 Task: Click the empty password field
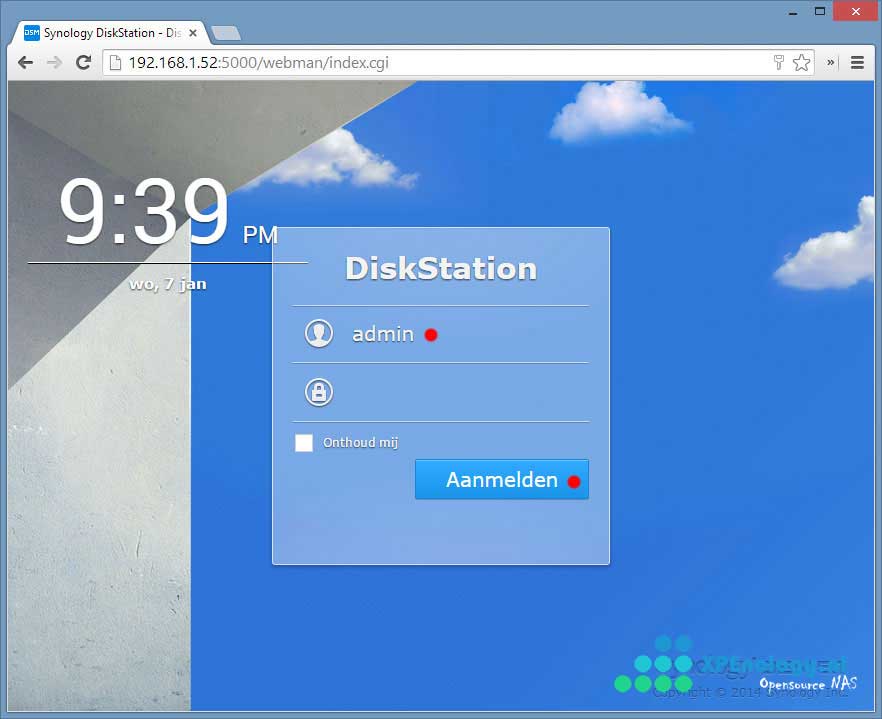coord(460,392)
